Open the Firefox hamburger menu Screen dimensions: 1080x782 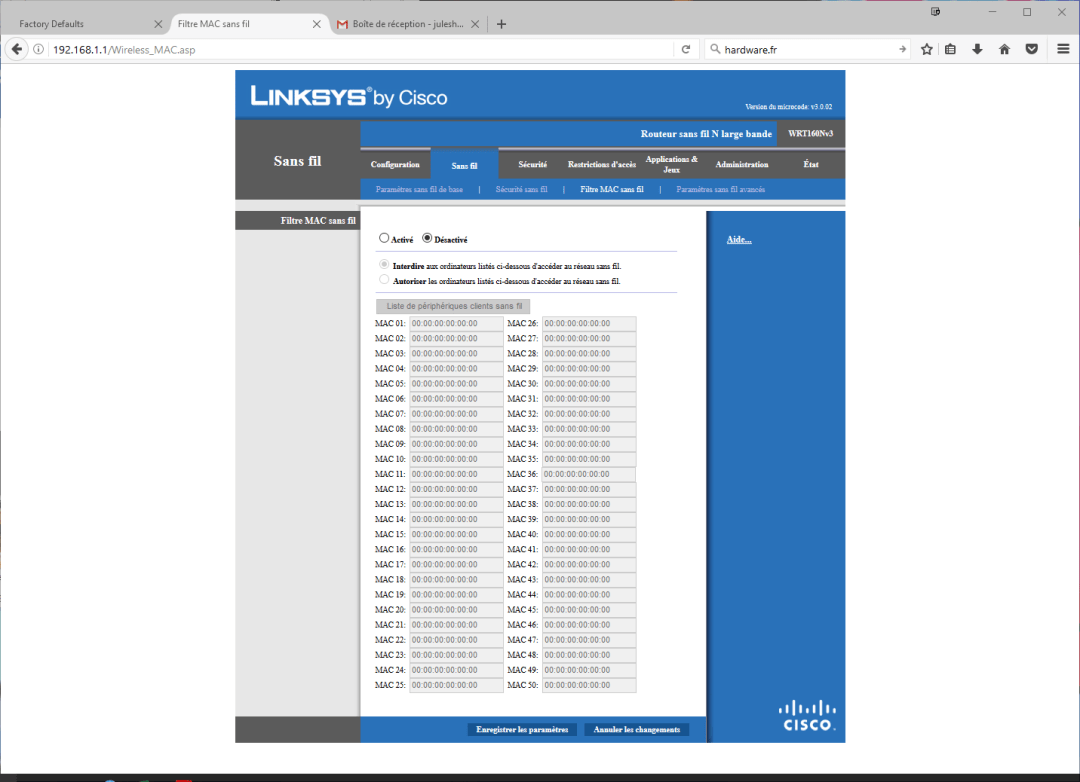1061,49
